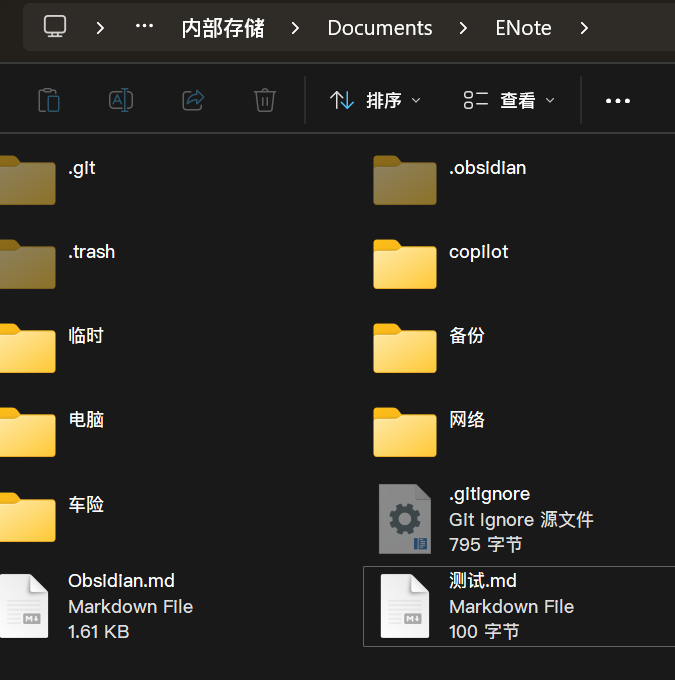Click the This PC monitor icon in address bar
675x680 pixels.
pyautogui.click(x=55, y=27)
